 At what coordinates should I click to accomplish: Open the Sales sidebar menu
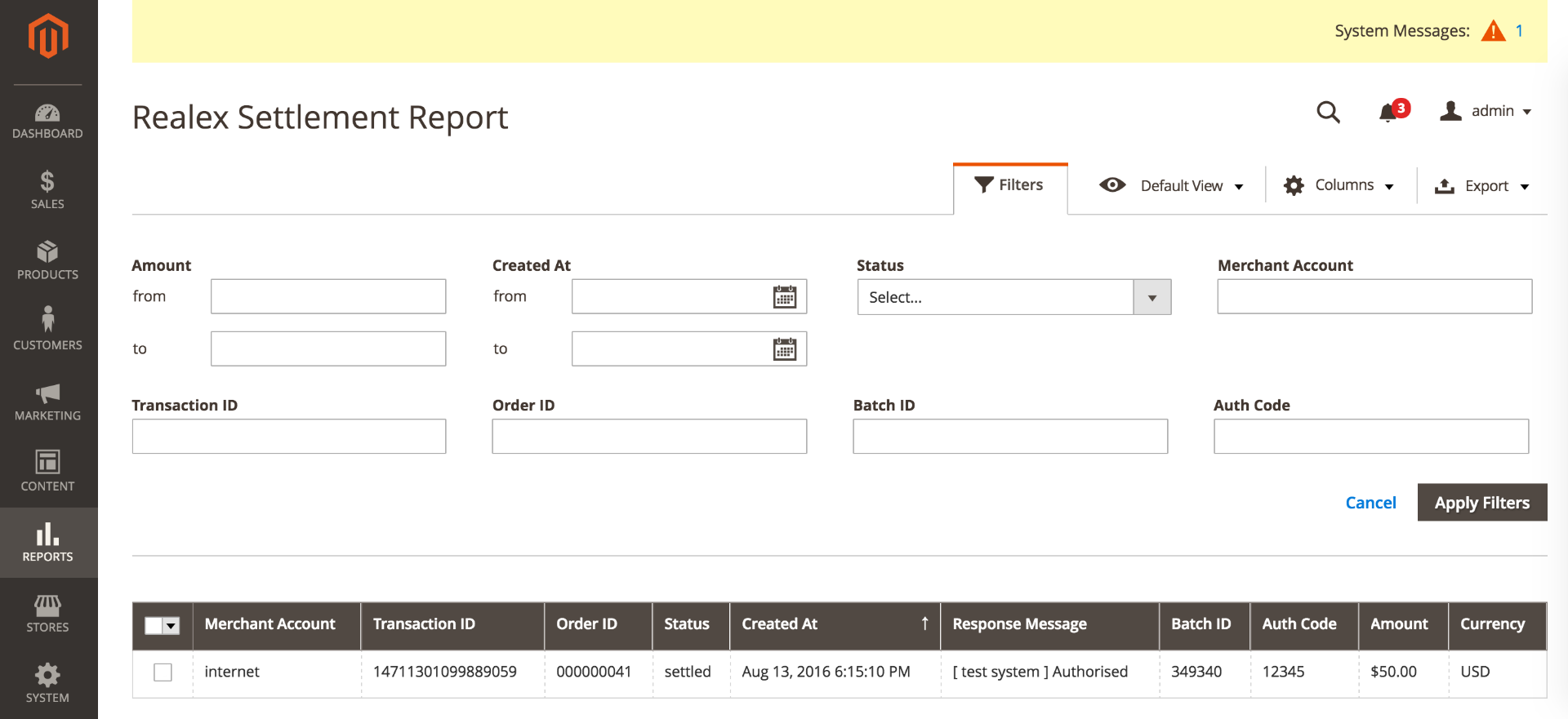(x=48, y=190)
